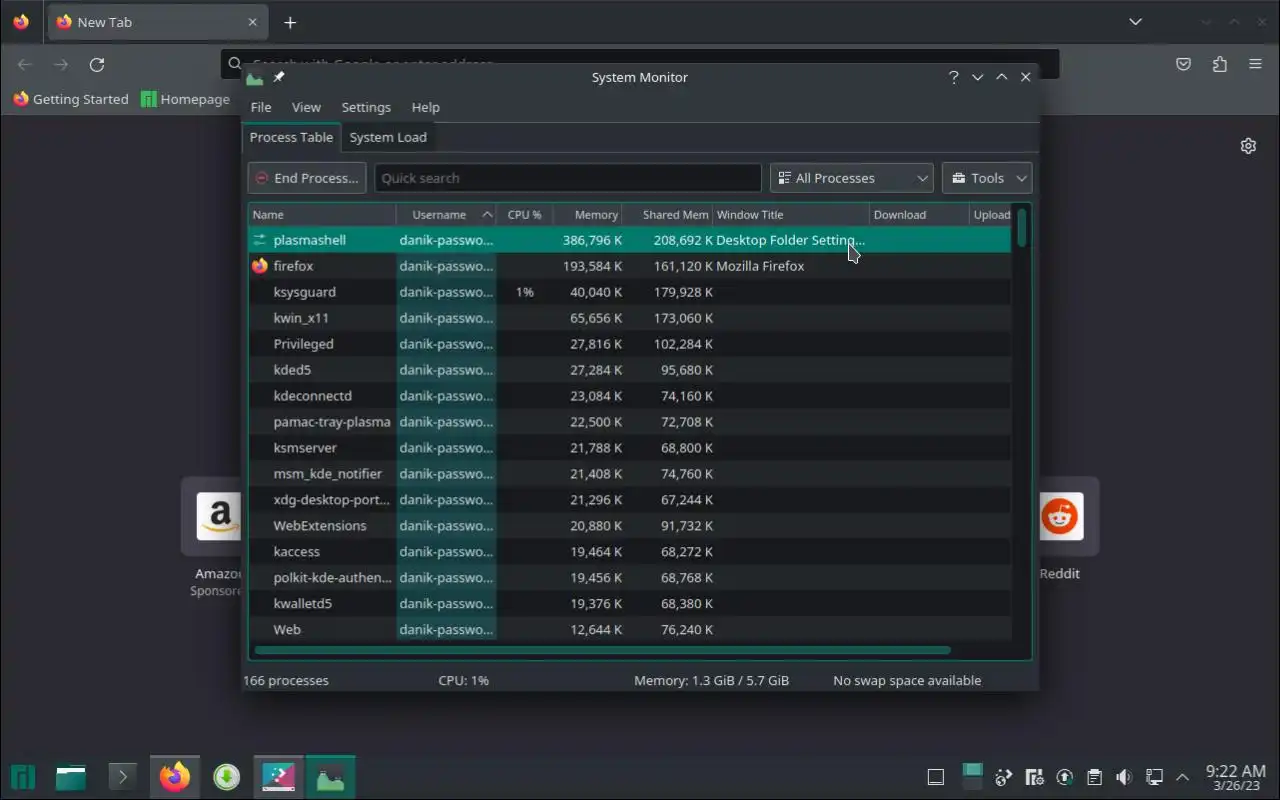Open the Pamac software installer taskbar icon
The width and height of the screenshot is (1280, 800).
tap(227, 777)
